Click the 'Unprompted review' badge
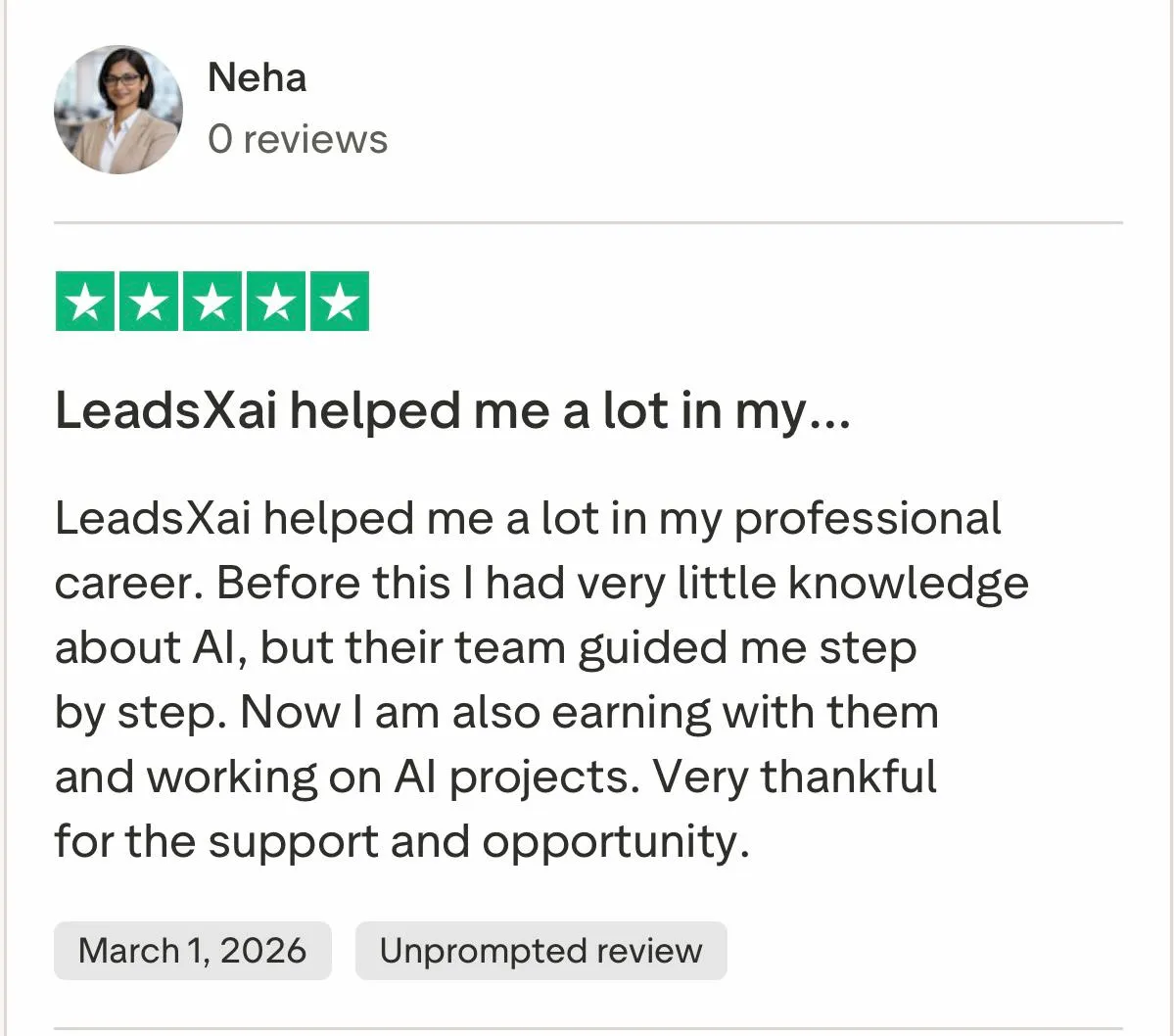Screen dimensions: 1174x1036 540,951
